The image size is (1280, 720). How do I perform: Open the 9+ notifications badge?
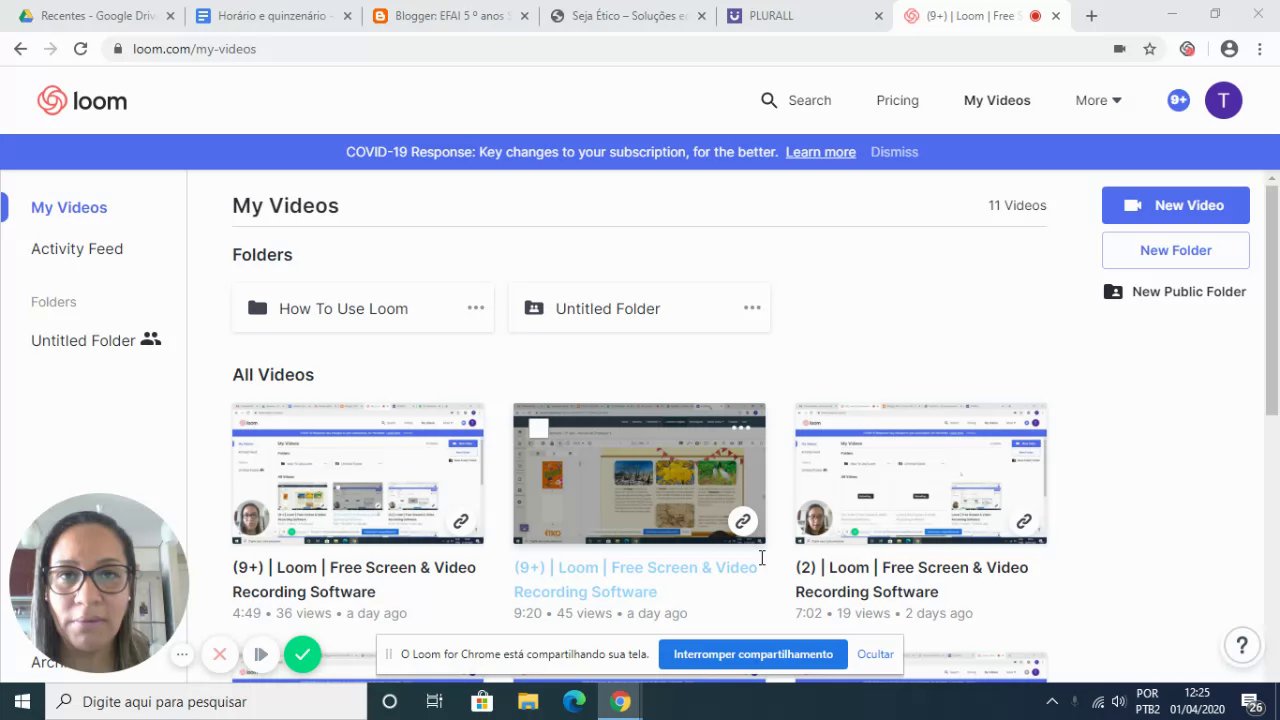(x=1178, y=100)
